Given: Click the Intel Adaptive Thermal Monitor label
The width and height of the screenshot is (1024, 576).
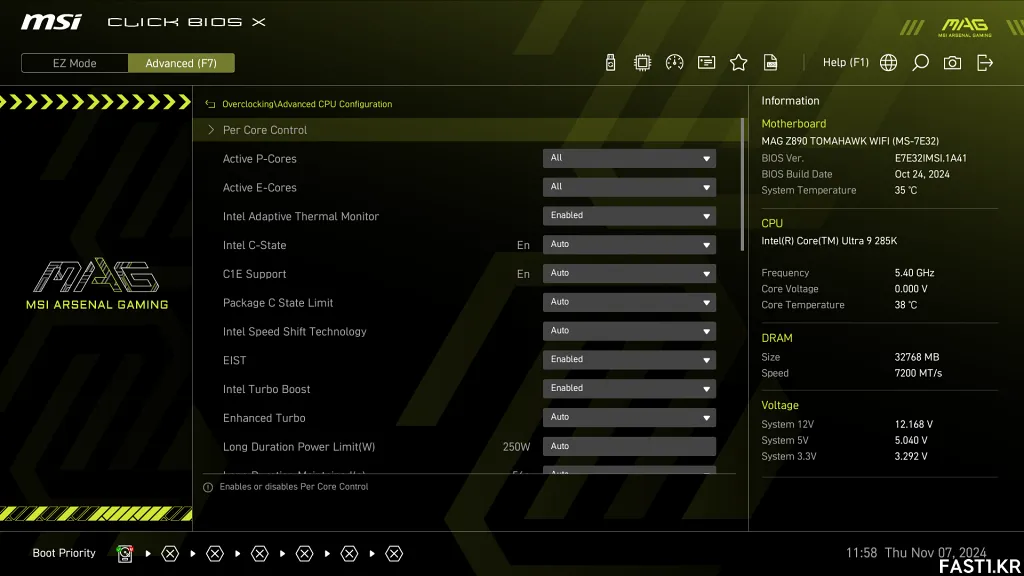Looking at the screenshot, I should [300, 216].
